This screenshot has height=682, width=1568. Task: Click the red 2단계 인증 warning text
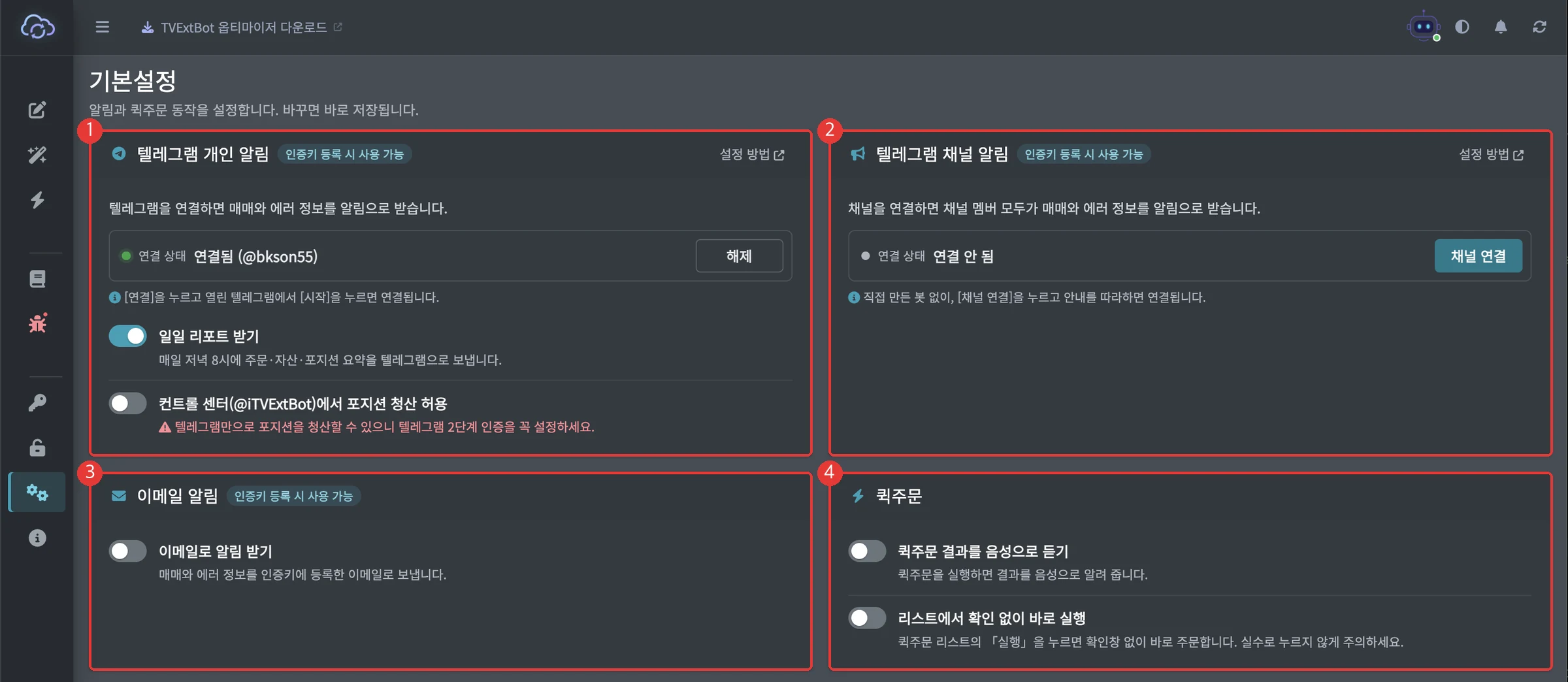(x=376, y=427)
